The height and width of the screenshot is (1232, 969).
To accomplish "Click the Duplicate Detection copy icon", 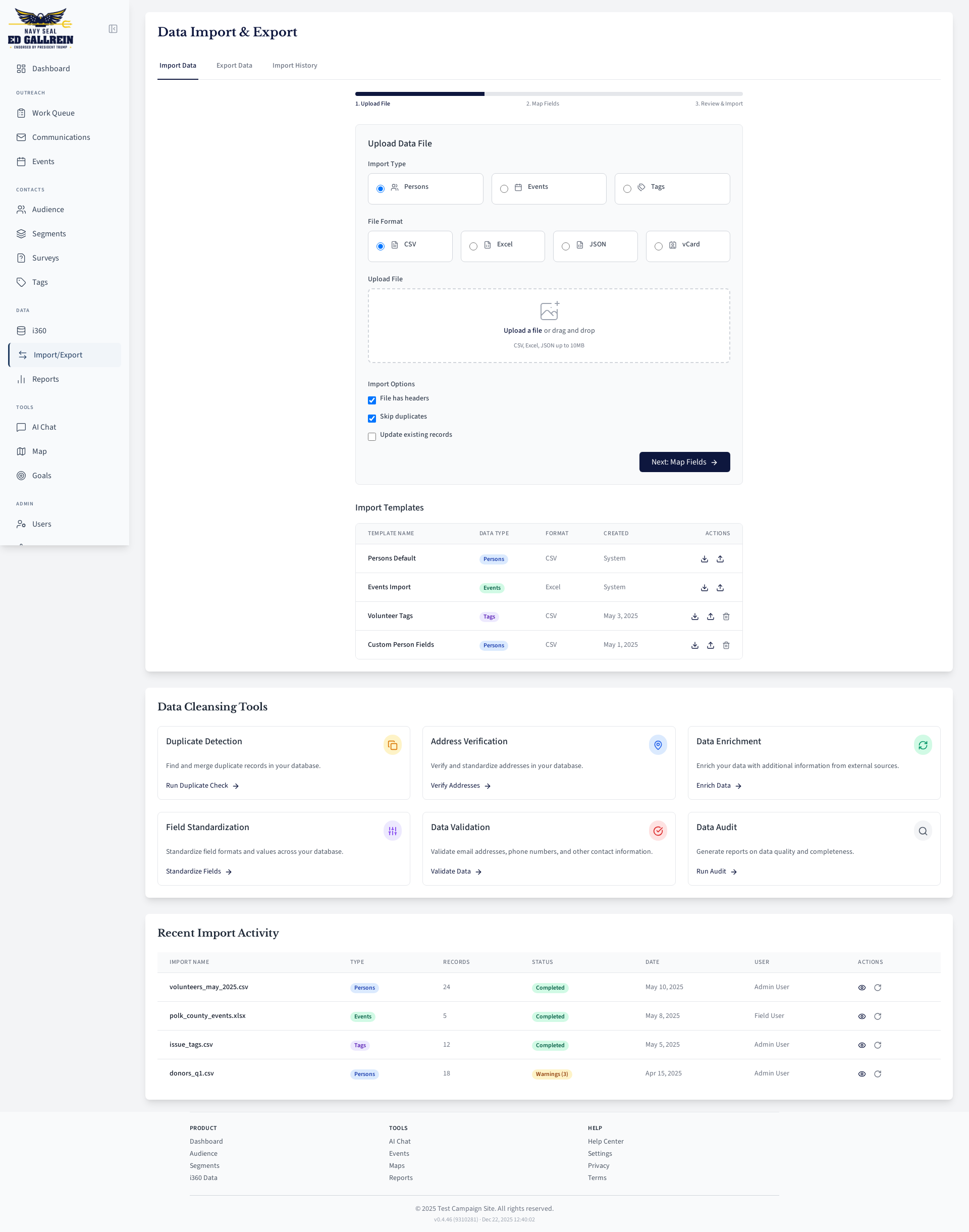I will 392,745.
